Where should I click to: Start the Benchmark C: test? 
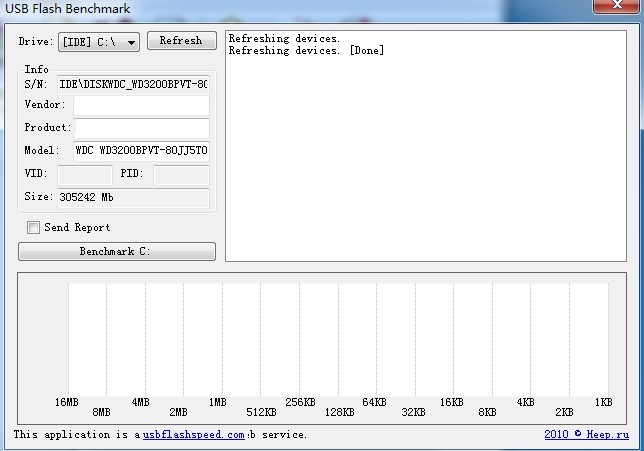coord(116,251)
